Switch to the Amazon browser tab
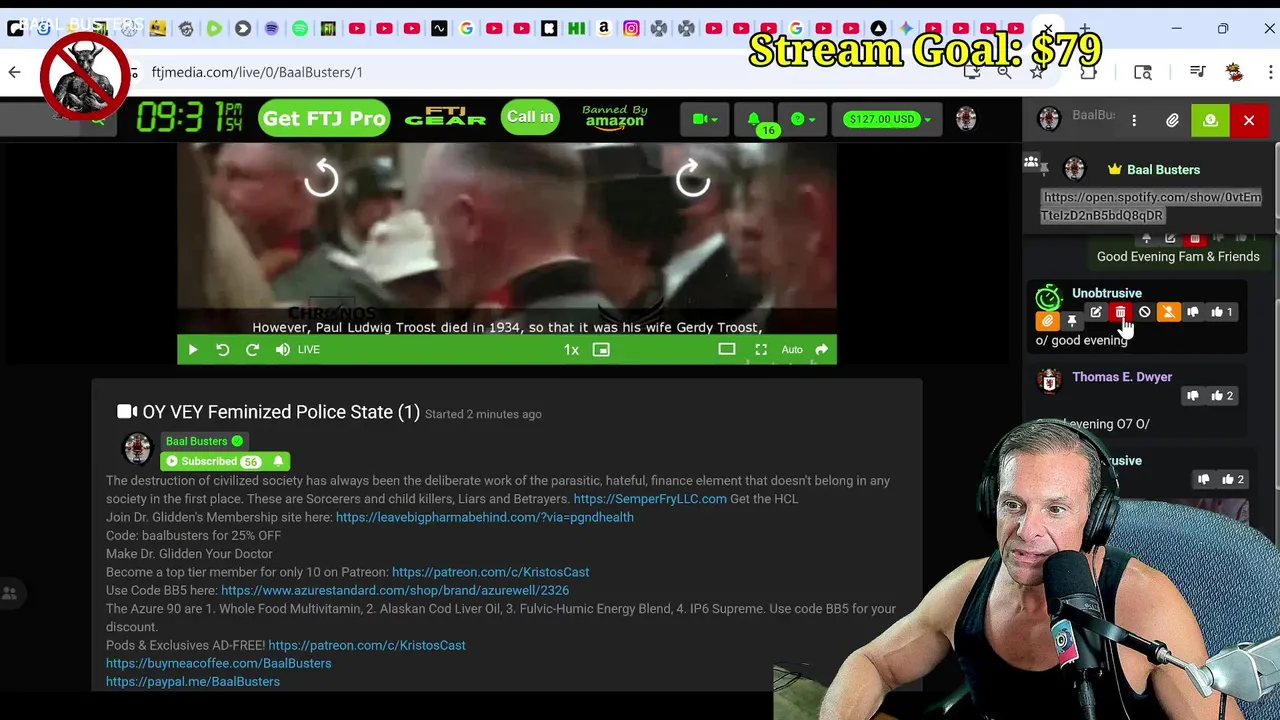 603,29
